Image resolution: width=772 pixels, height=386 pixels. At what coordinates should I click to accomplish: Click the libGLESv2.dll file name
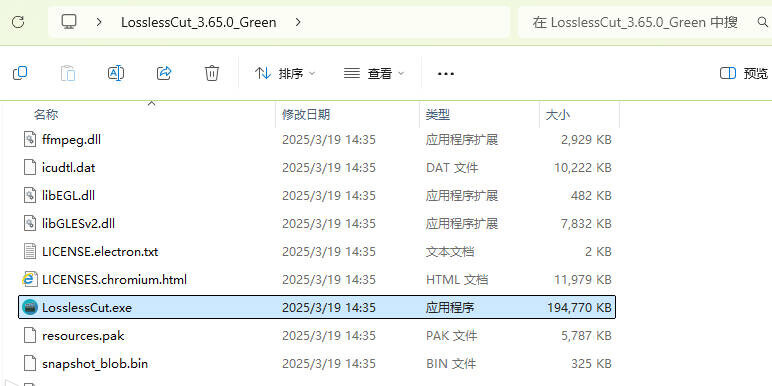coord(78,224)
